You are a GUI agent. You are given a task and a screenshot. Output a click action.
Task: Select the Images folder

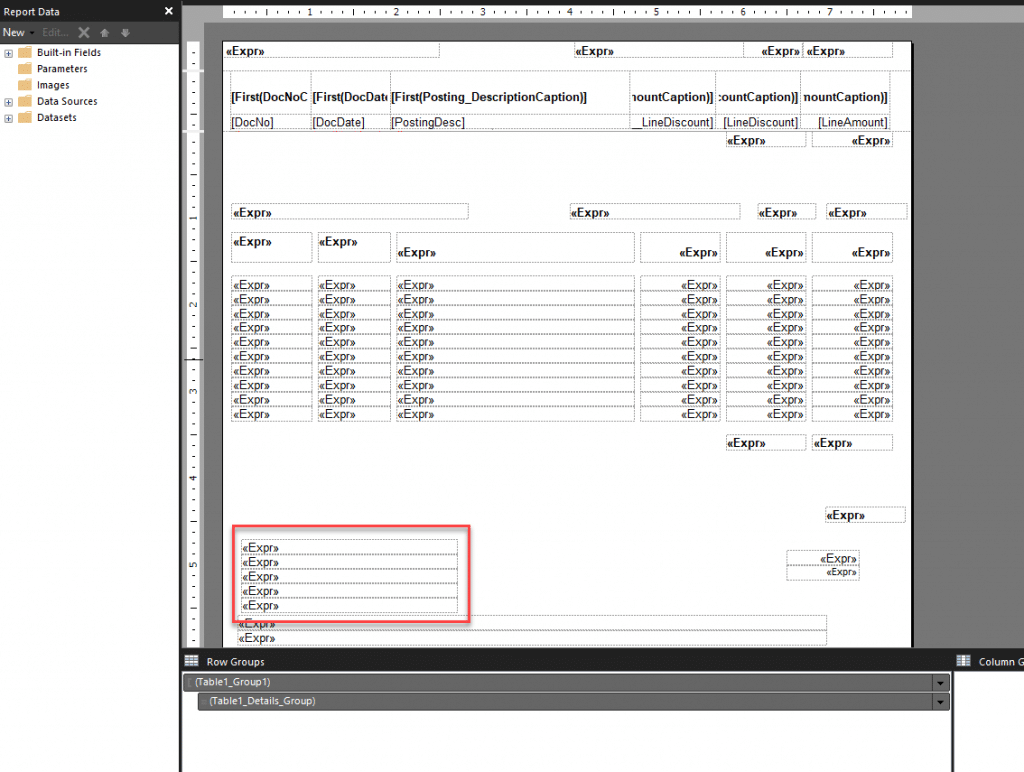(x=53, y=85)
